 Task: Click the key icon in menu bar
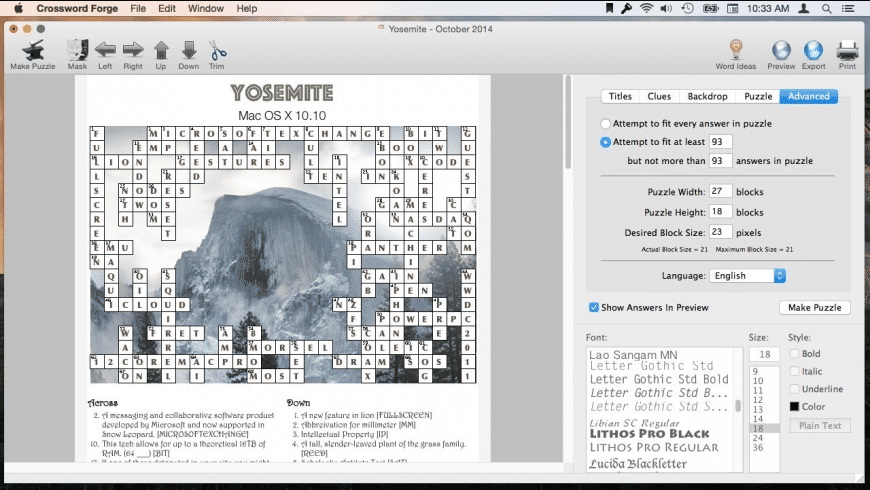coord(626,8)
